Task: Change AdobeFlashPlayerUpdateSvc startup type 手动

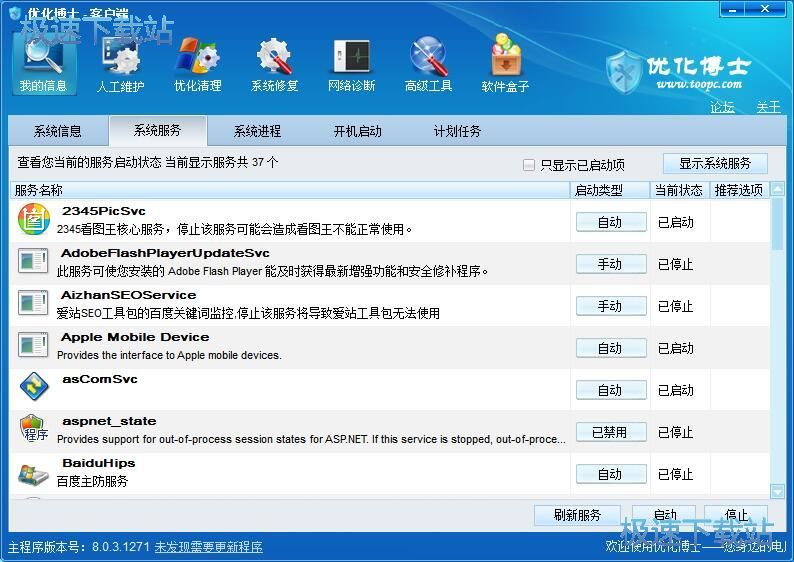Action: pos(611,264)
